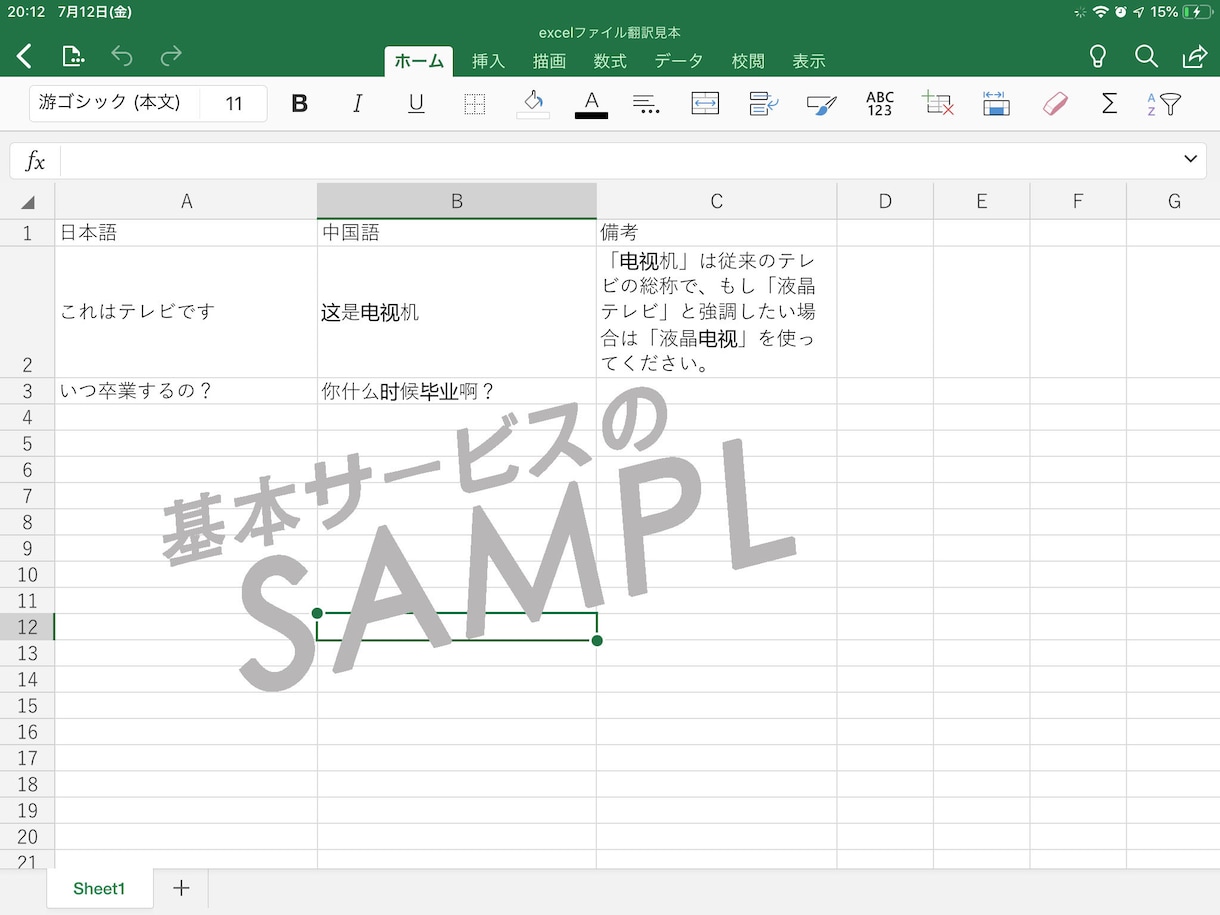This screenshot has width=1220, height=915.
Task: Switch to the 表示 tab
Action: tap(809, 61)
